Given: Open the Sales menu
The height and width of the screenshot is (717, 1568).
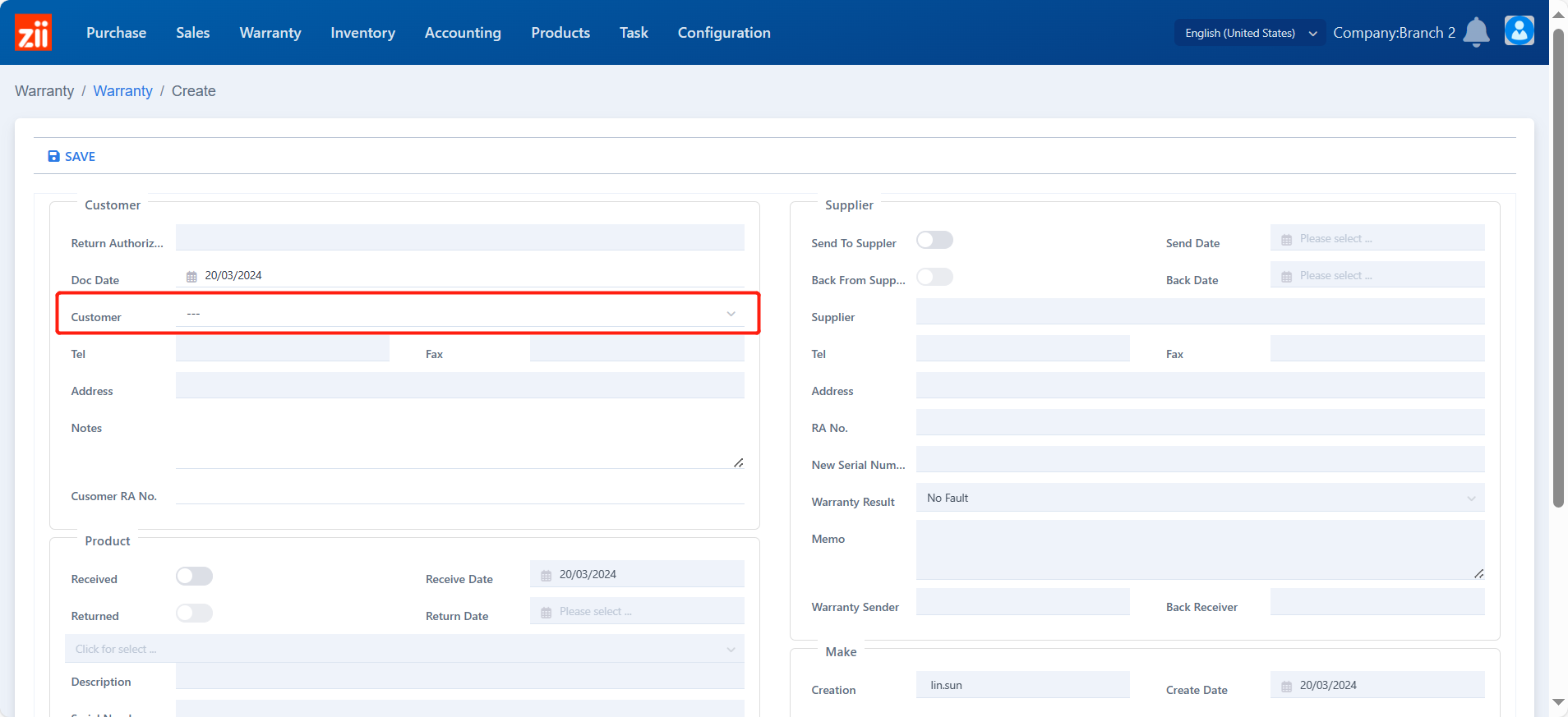Looking at the screenshot, I should 192,33.
